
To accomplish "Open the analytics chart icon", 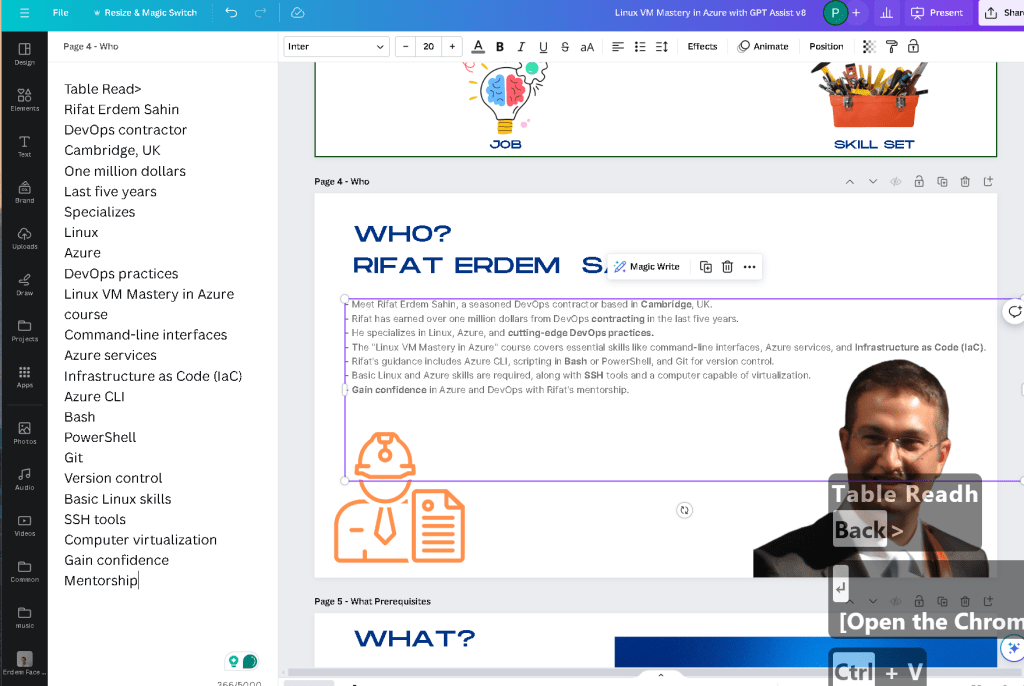I will pos(886,12).
